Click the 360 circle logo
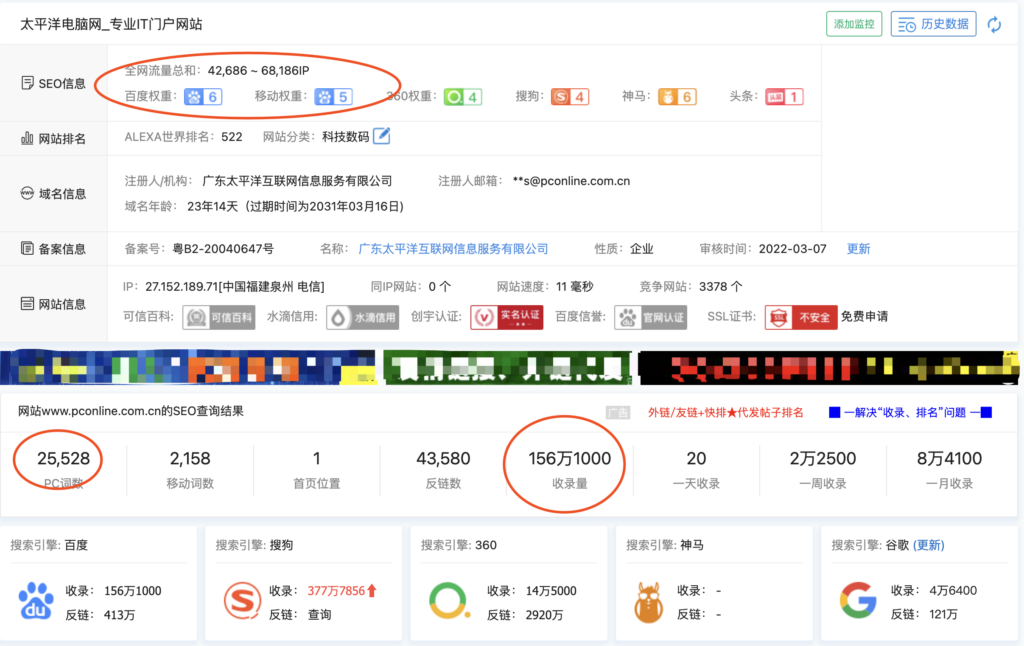The height and width of the screenshot is (646, 1024). pyautogui.click(x=449, y=601)
